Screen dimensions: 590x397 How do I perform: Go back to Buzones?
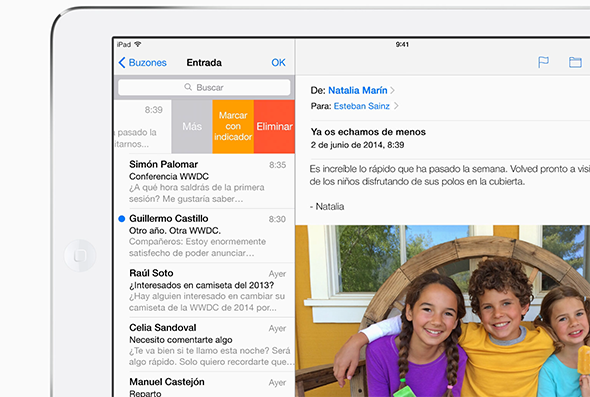(143, 62)
